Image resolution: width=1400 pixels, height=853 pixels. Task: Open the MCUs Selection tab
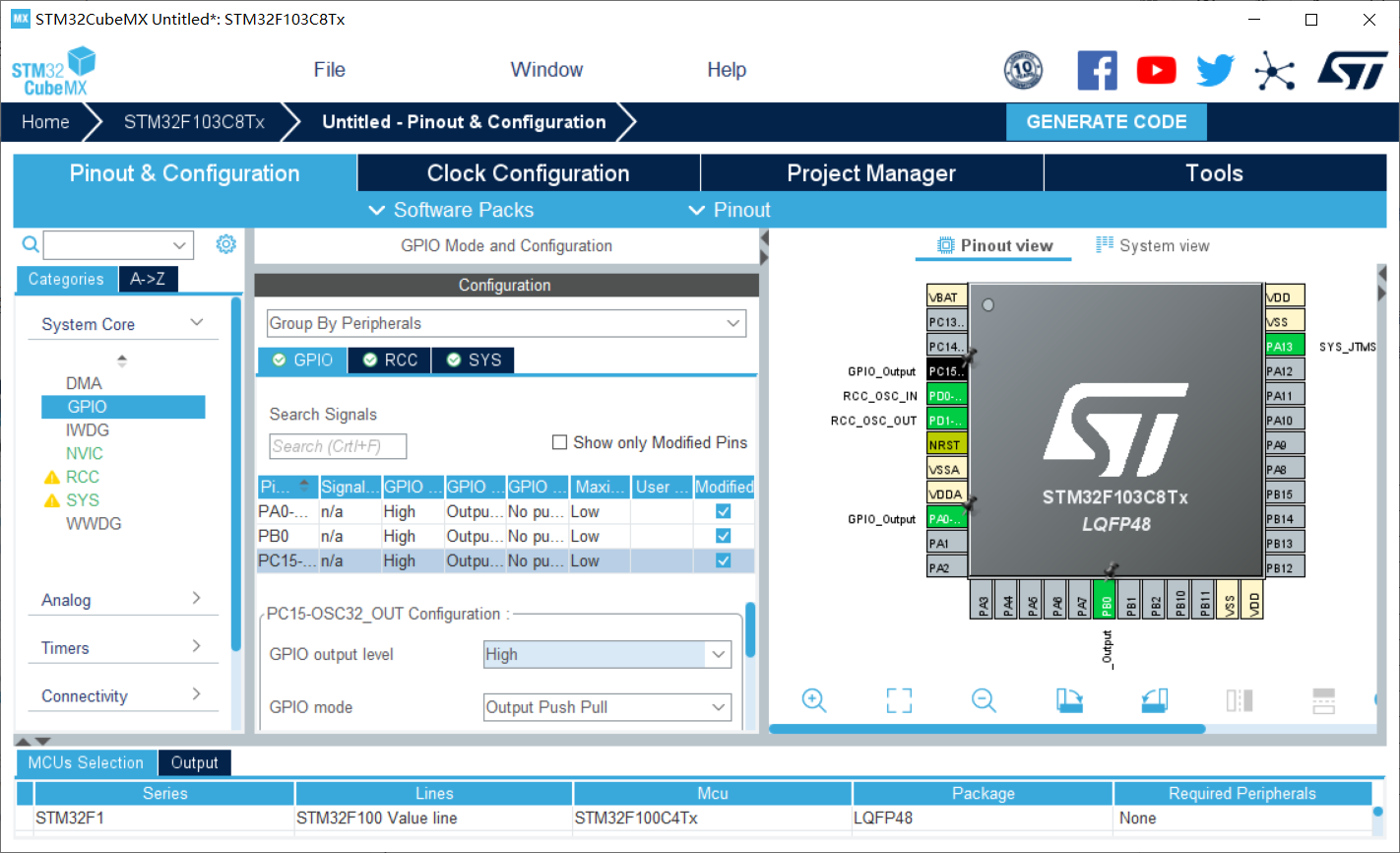coord(86,762)
